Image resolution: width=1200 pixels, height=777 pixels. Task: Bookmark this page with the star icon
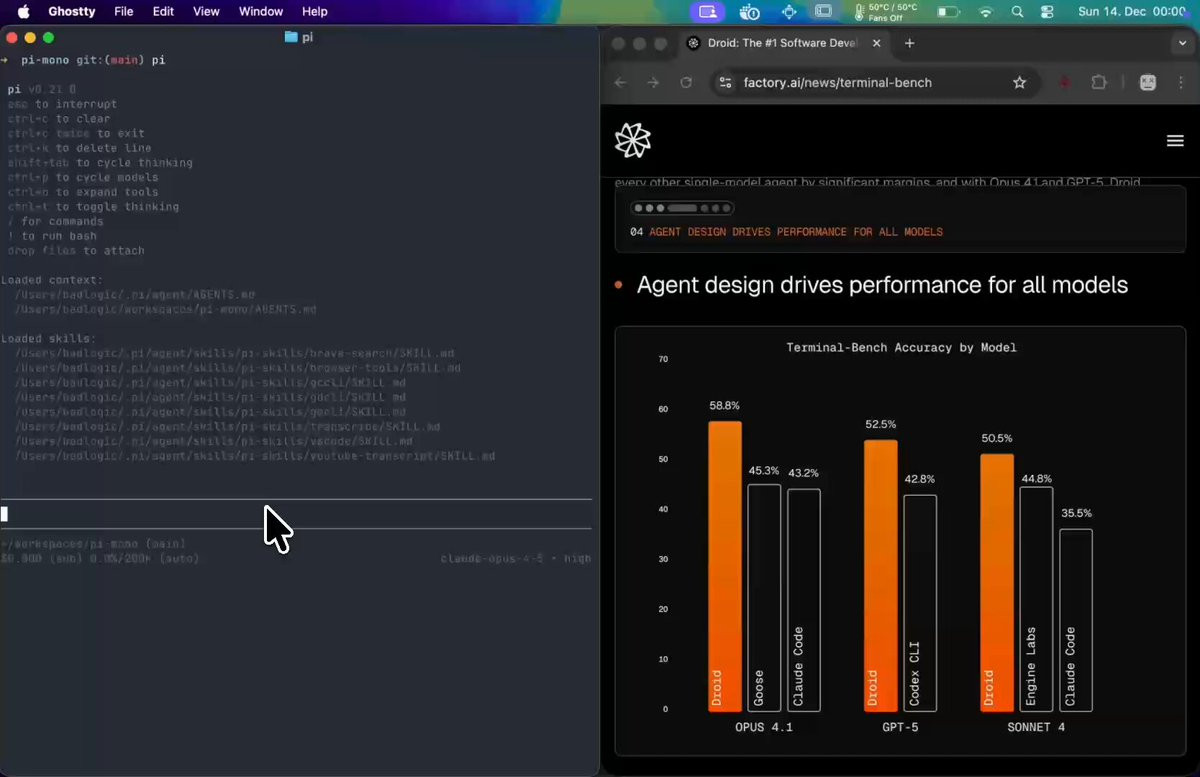(1019, 83)
